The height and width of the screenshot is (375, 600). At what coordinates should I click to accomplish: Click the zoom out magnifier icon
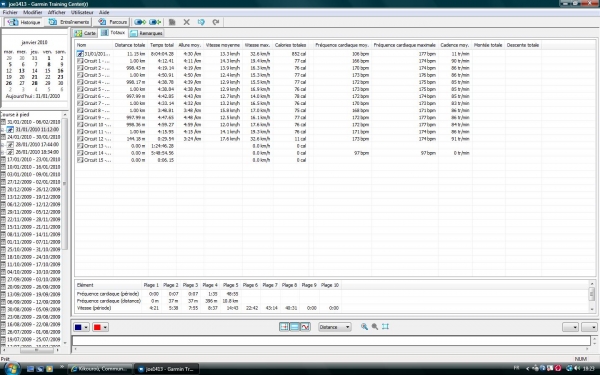pos(375,327)
